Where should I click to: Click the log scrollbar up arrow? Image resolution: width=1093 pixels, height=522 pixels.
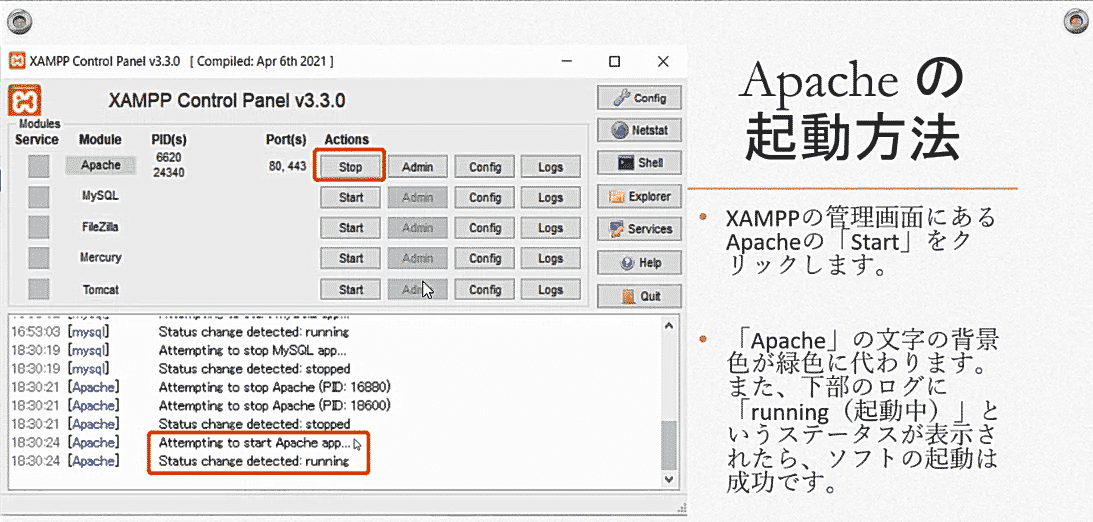coord(668,325)
